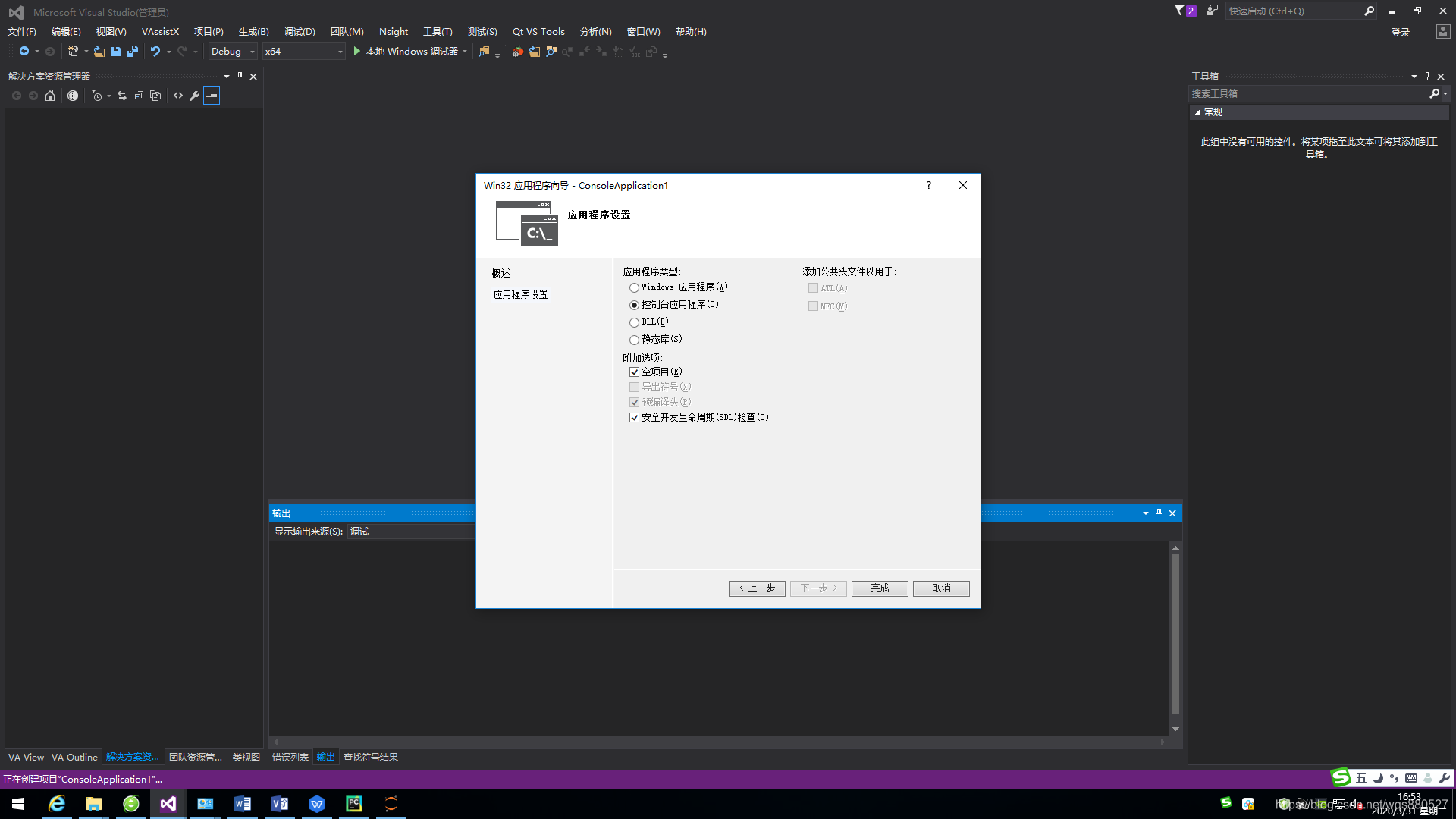Click the 上一步 button
Viewport: 1456px width, 819px height.
(757, 588)
